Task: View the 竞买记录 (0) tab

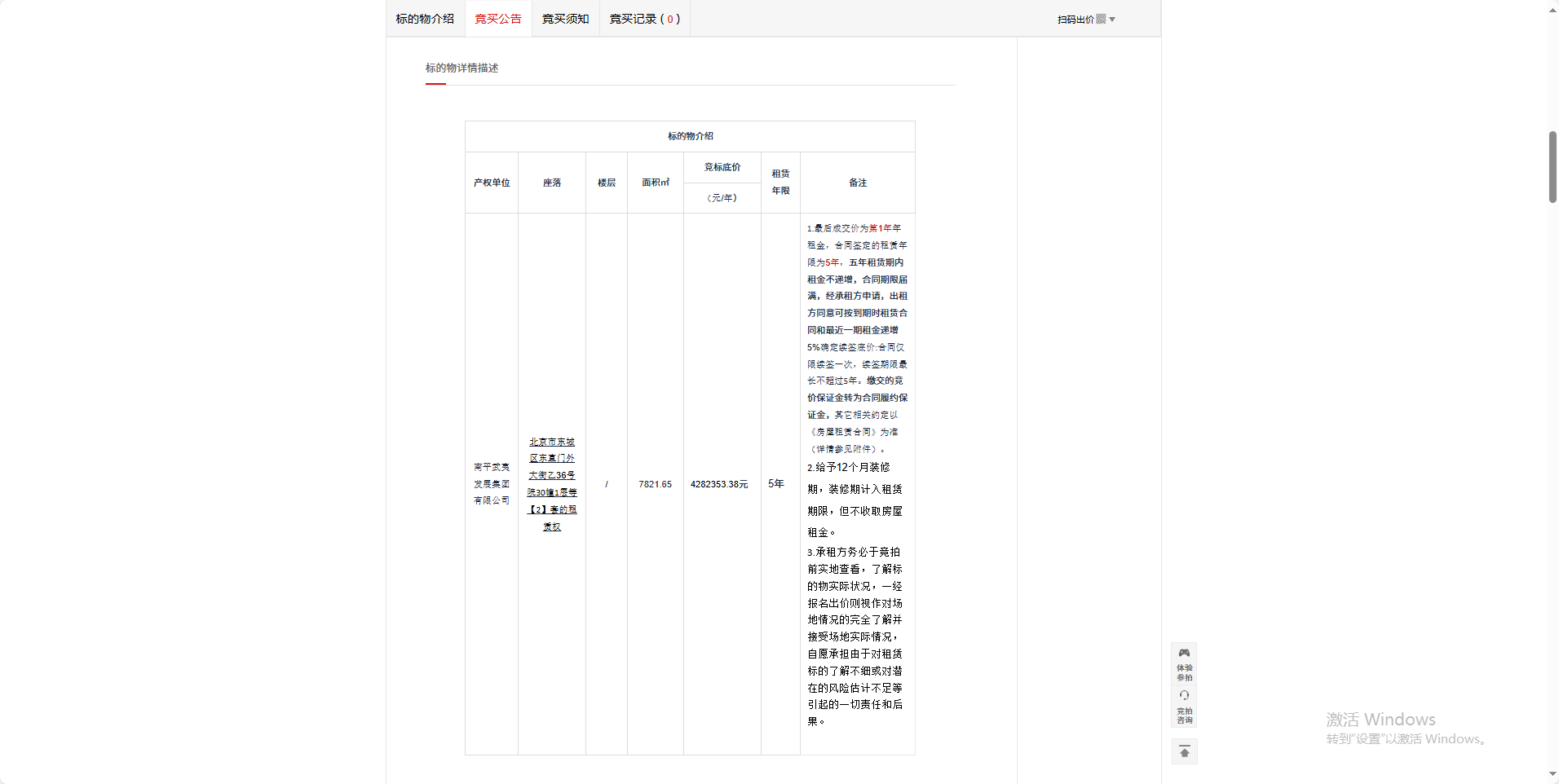Action: tap(644, 19)
